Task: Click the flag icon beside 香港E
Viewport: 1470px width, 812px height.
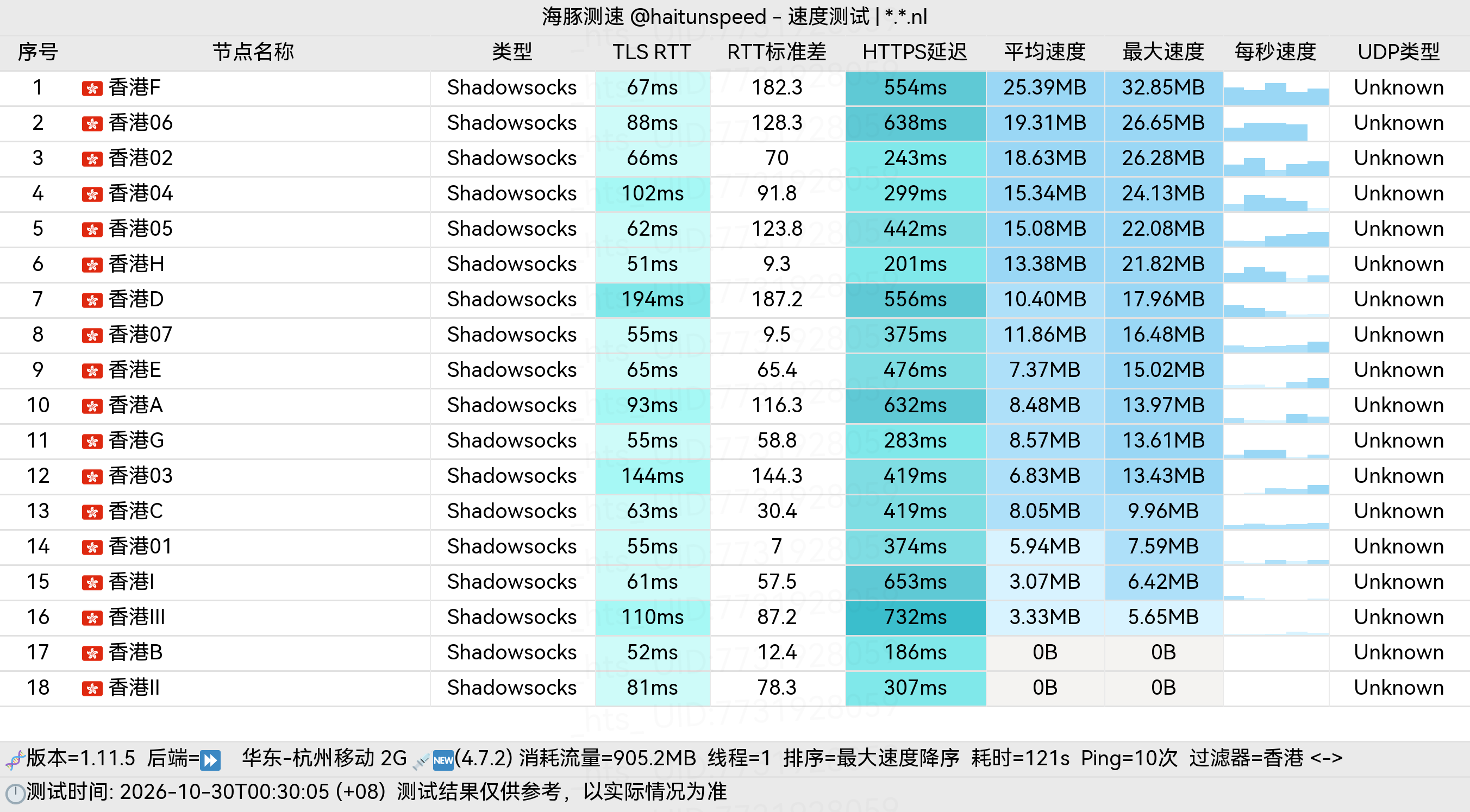Action: tap(92, 371)
